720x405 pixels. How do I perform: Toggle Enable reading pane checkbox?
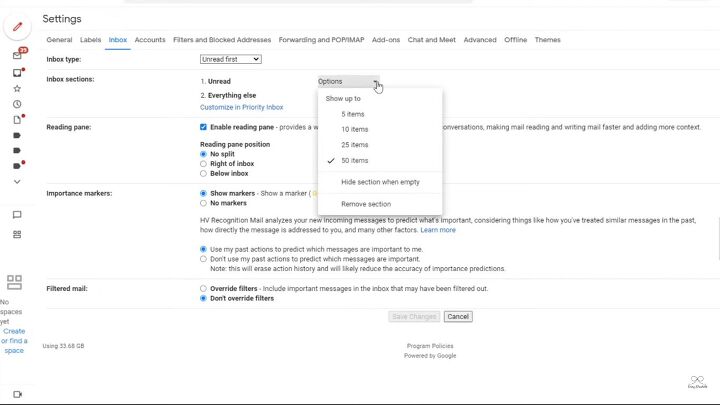[203, 127]
